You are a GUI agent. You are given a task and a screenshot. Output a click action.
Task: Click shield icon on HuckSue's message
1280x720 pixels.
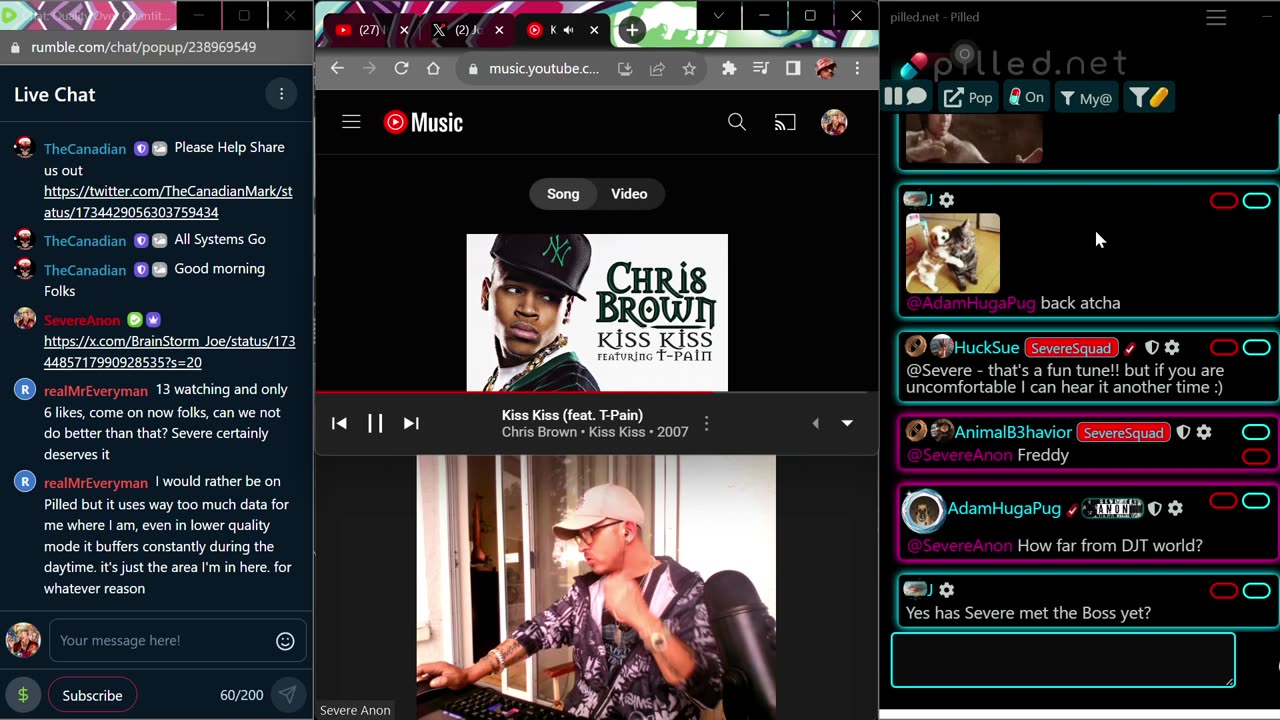(x=1152, y=348)
